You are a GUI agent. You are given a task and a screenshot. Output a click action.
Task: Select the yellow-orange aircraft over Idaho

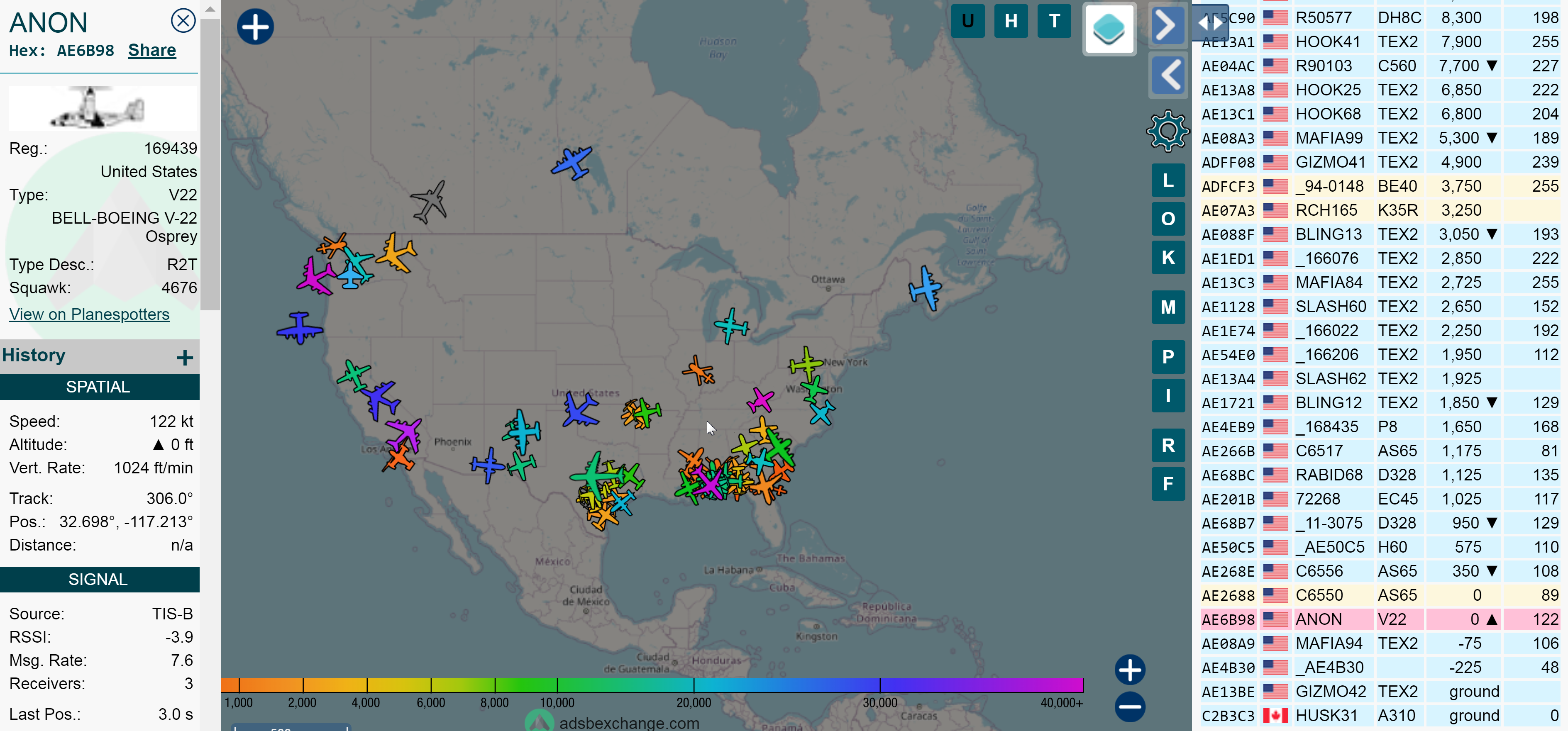click(396, 253)
